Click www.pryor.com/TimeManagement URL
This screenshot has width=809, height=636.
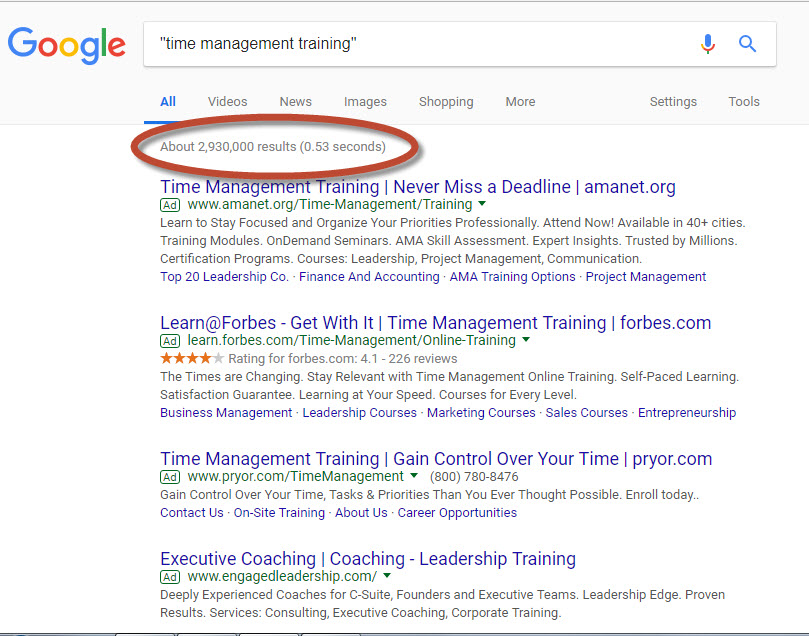point(296,476)
